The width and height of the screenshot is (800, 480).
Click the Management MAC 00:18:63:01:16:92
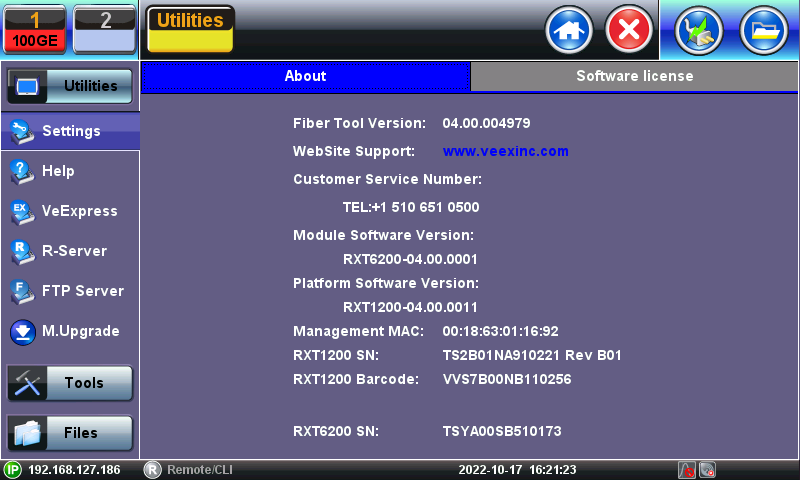pyautogui.click(x=500, y=331)
